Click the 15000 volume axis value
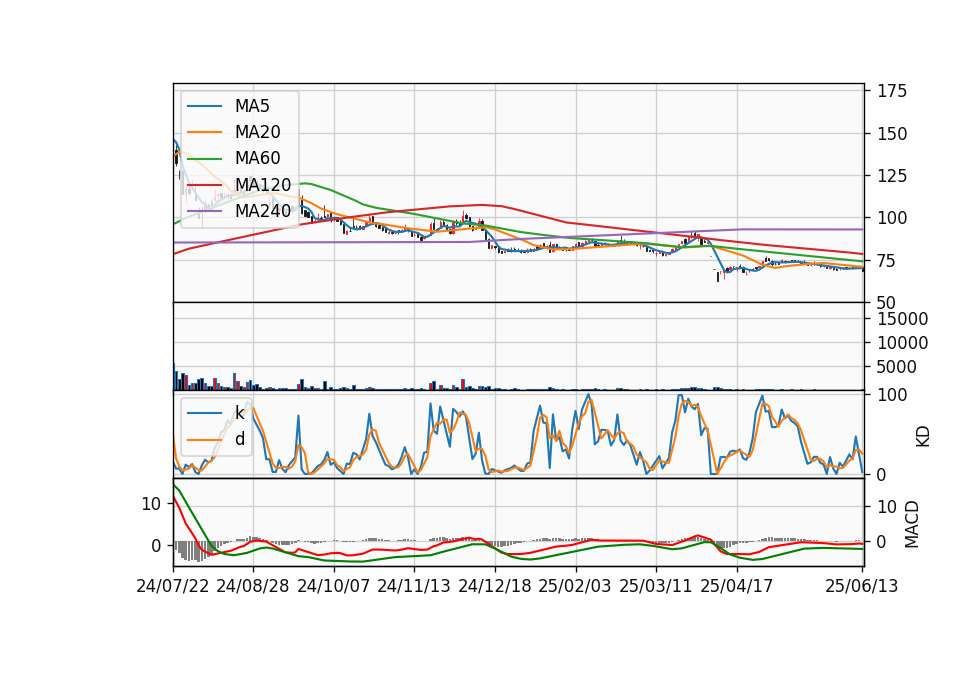 [902, 319]
